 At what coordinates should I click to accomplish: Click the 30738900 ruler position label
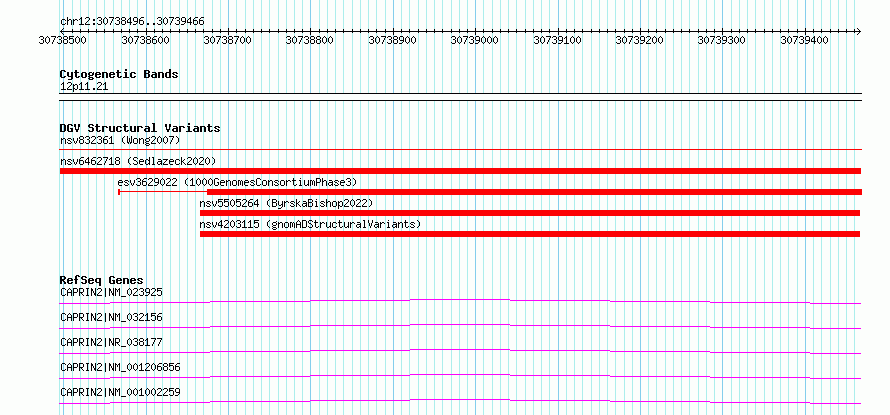(x=392, y=40)
